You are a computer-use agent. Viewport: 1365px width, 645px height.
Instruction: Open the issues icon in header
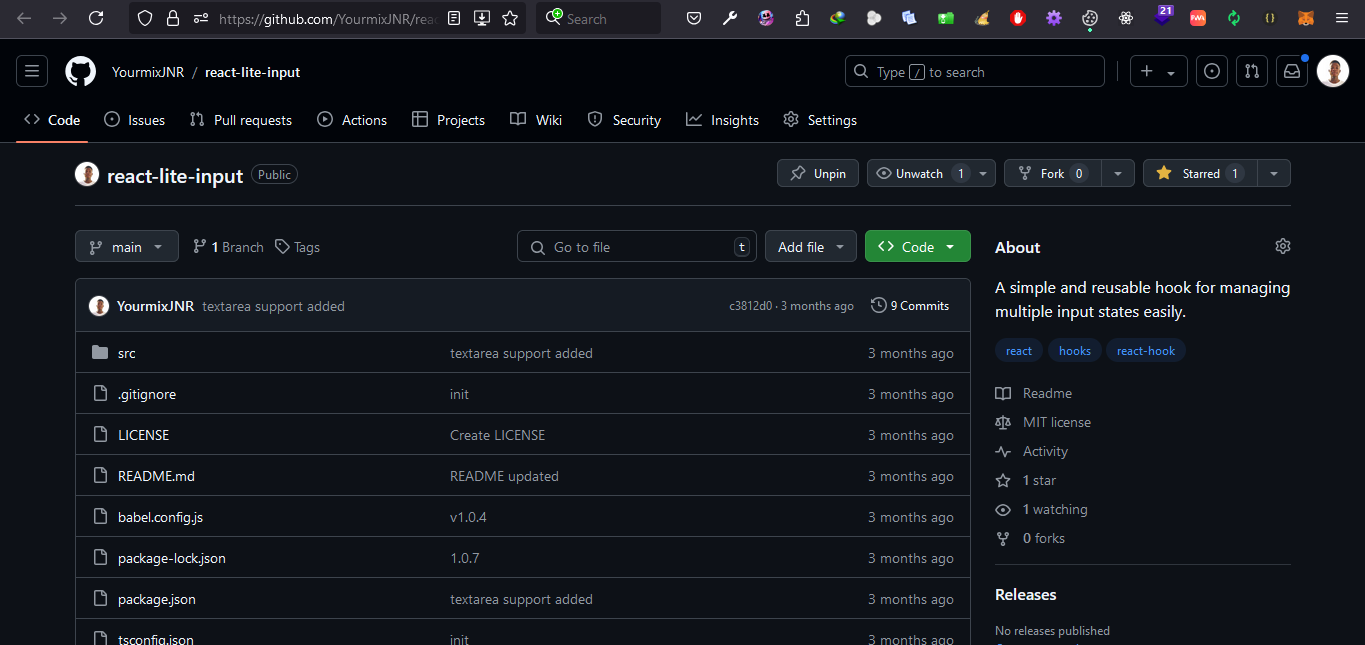1212,72
